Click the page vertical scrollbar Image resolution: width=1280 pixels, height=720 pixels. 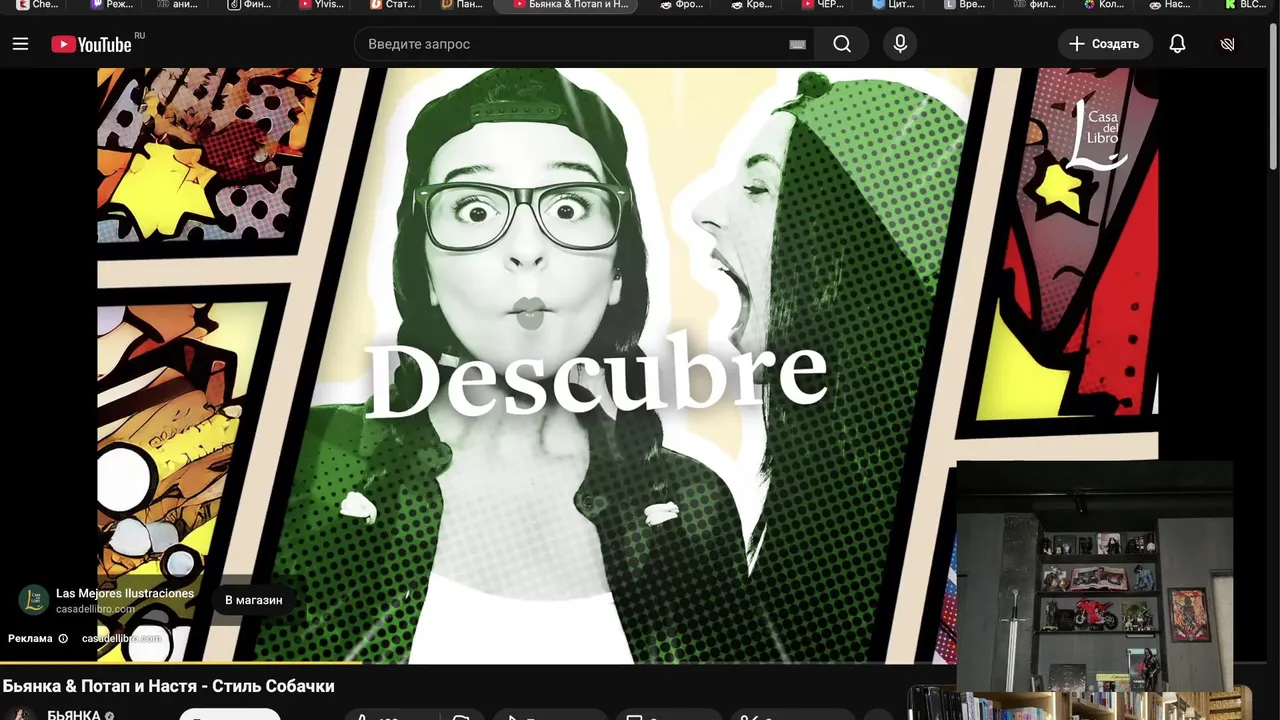point(1273,95)
